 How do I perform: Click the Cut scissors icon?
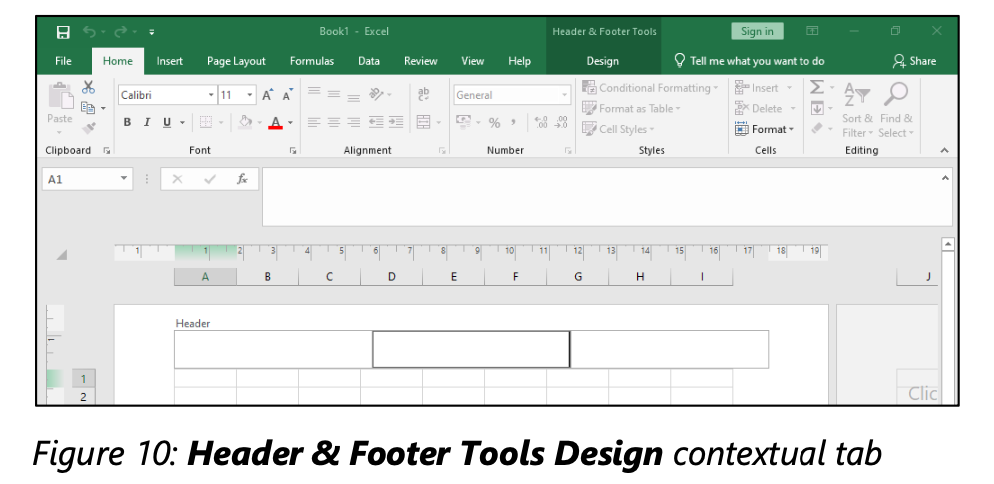pos(89,87)
